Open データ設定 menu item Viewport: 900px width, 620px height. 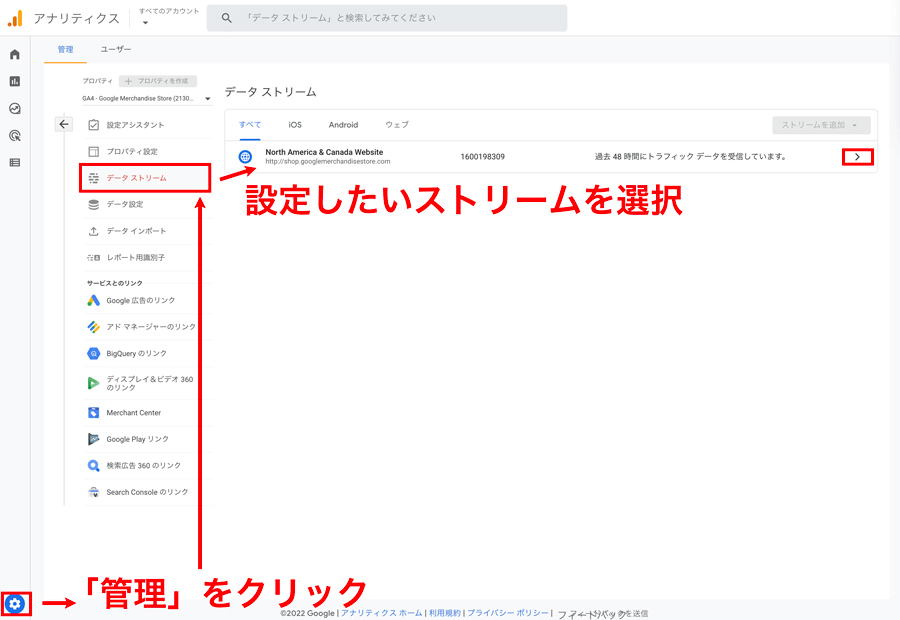[x=148, y=204]
